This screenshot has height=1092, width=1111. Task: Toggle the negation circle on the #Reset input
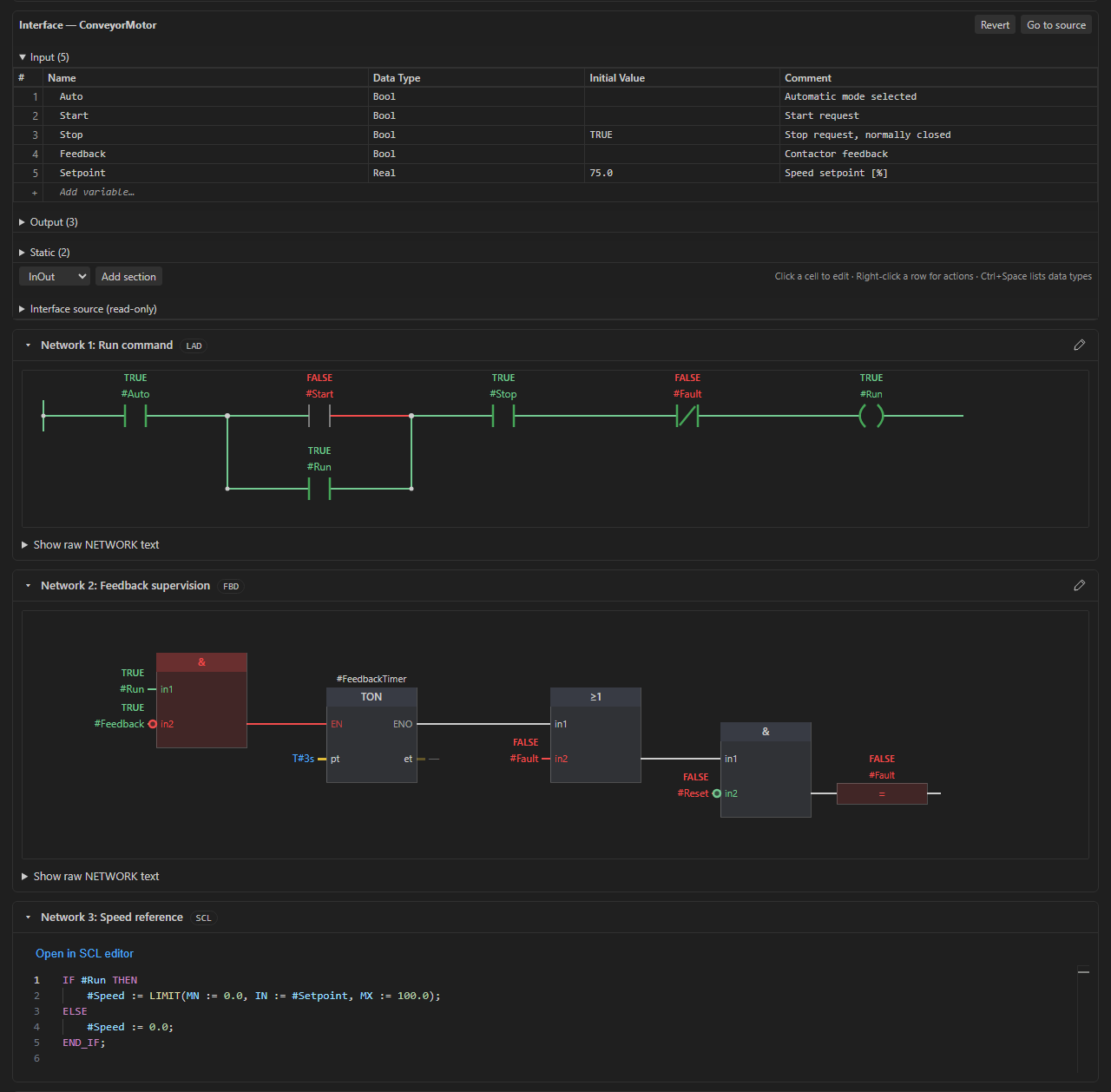tap(717, 793)
